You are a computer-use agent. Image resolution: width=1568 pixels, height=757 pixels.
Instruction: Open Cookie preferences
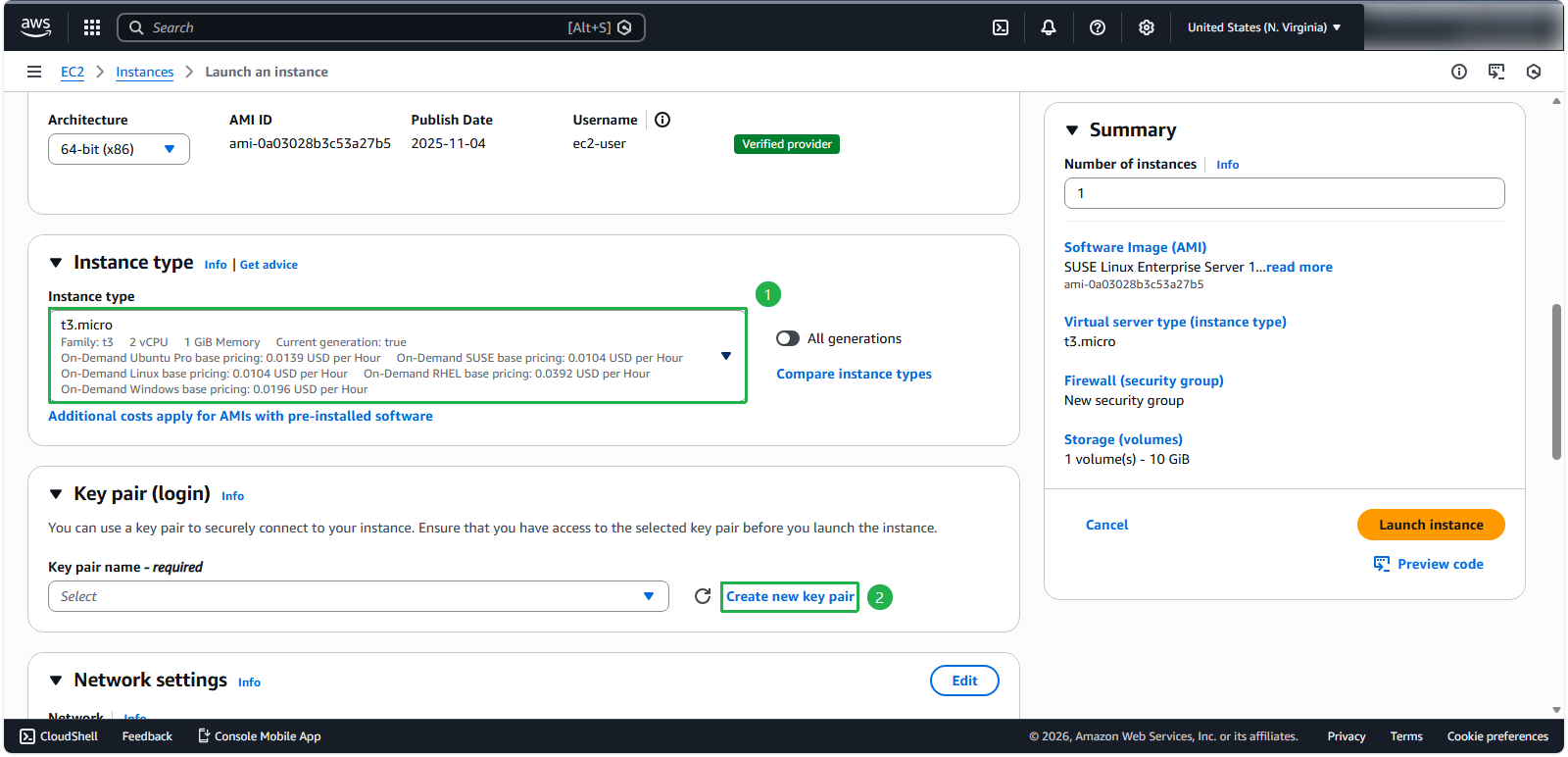pos(1497,736)
